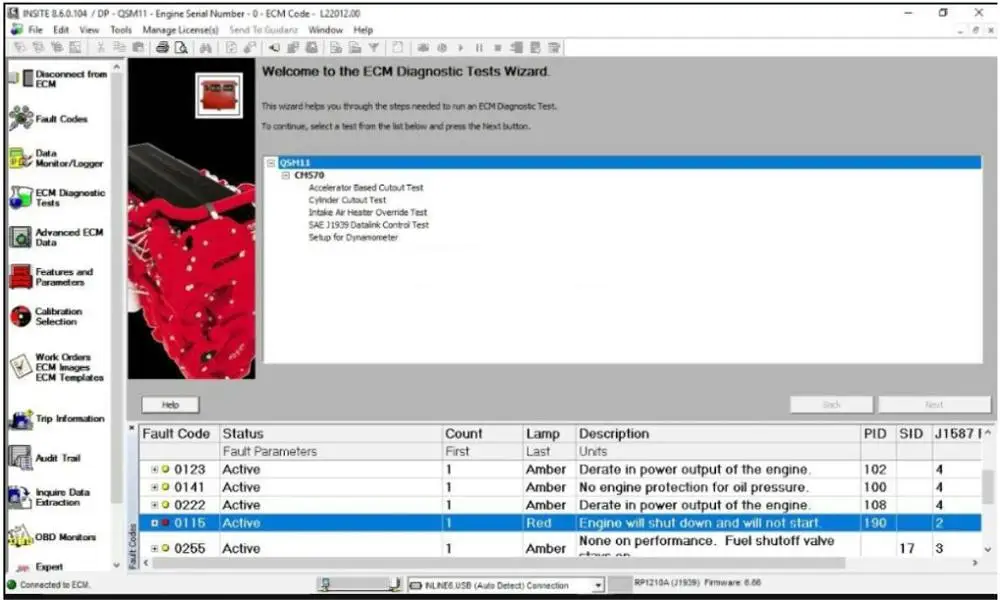Select Cylinder Cutout Test

tap(347, 200)
